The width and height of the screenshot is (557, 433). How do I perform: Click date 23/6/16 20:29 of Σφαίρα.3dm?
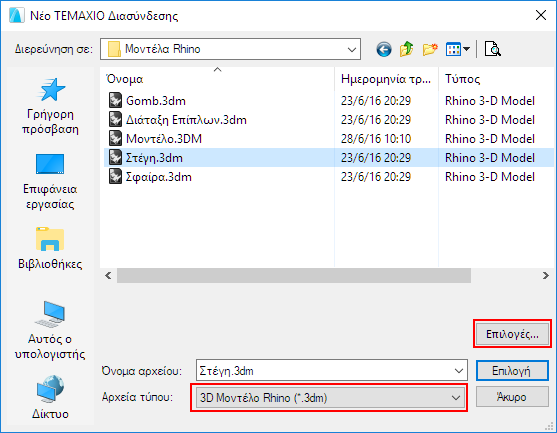click(376, 177)
